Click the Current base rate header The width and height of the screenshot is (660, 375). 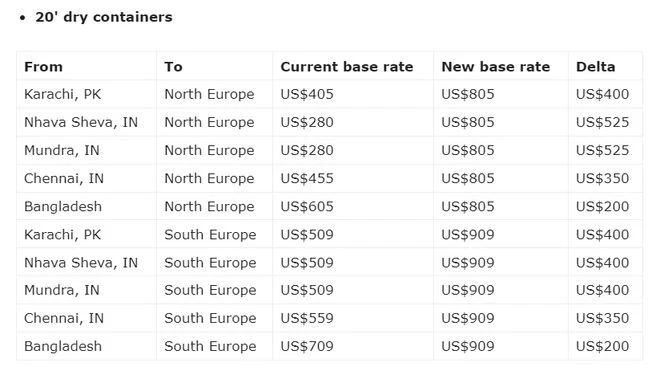347,66
